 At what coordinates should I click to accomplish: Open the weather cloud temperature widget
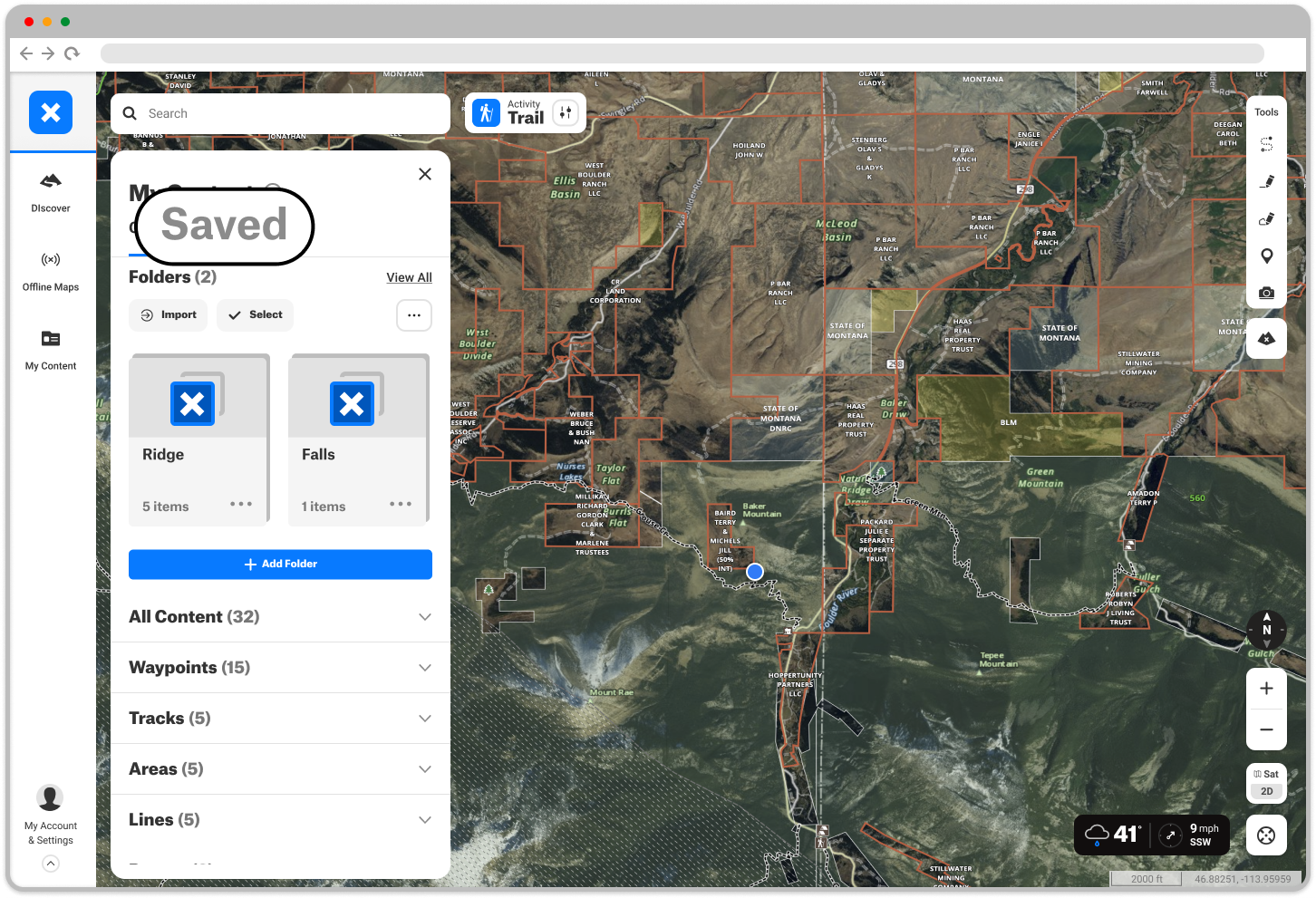coord(1112,834)
